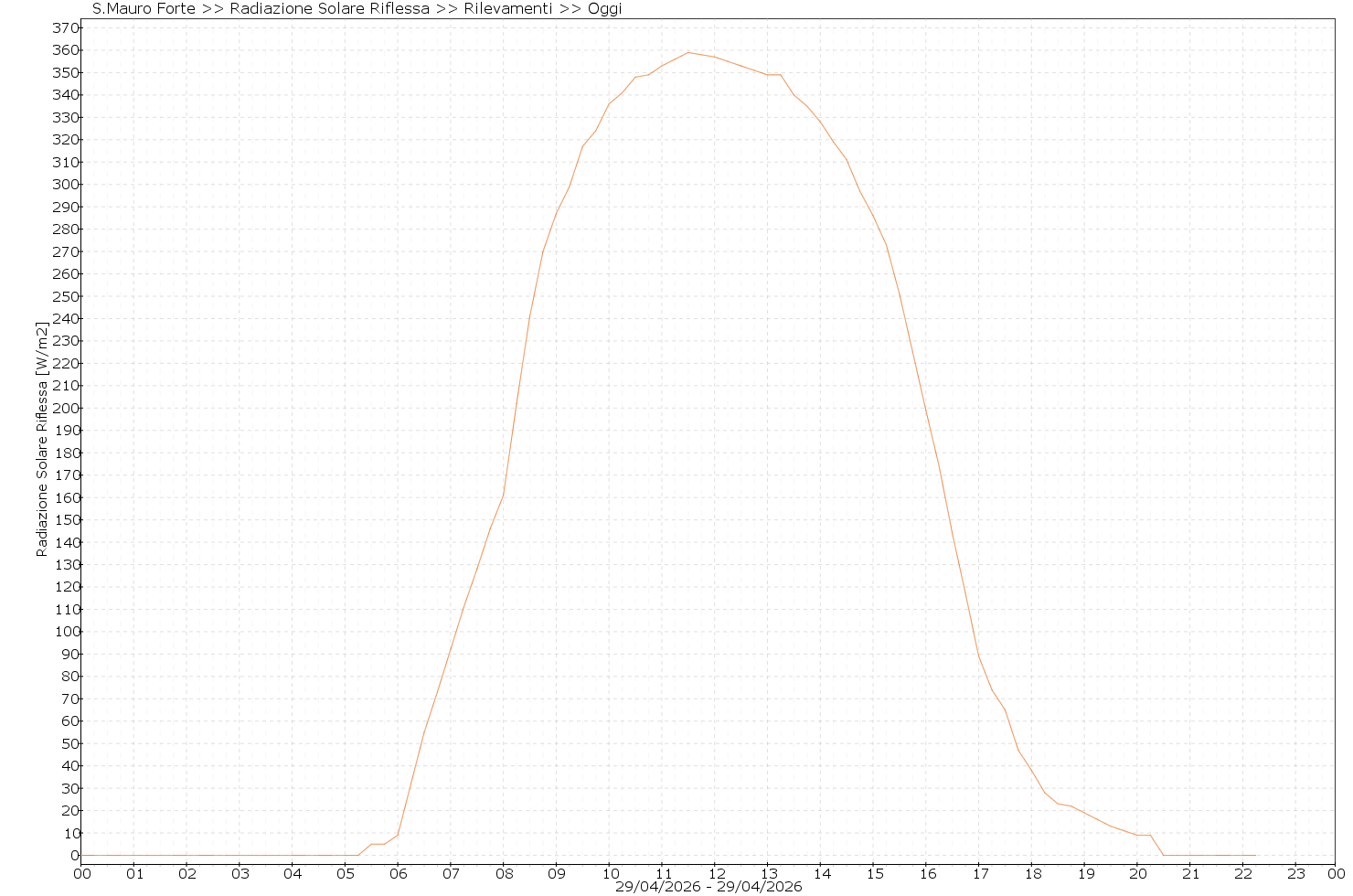Click the 06 hour label on time axis
Image resolution: width=1353 pixels, height=896 pixels.
[399, 873]
